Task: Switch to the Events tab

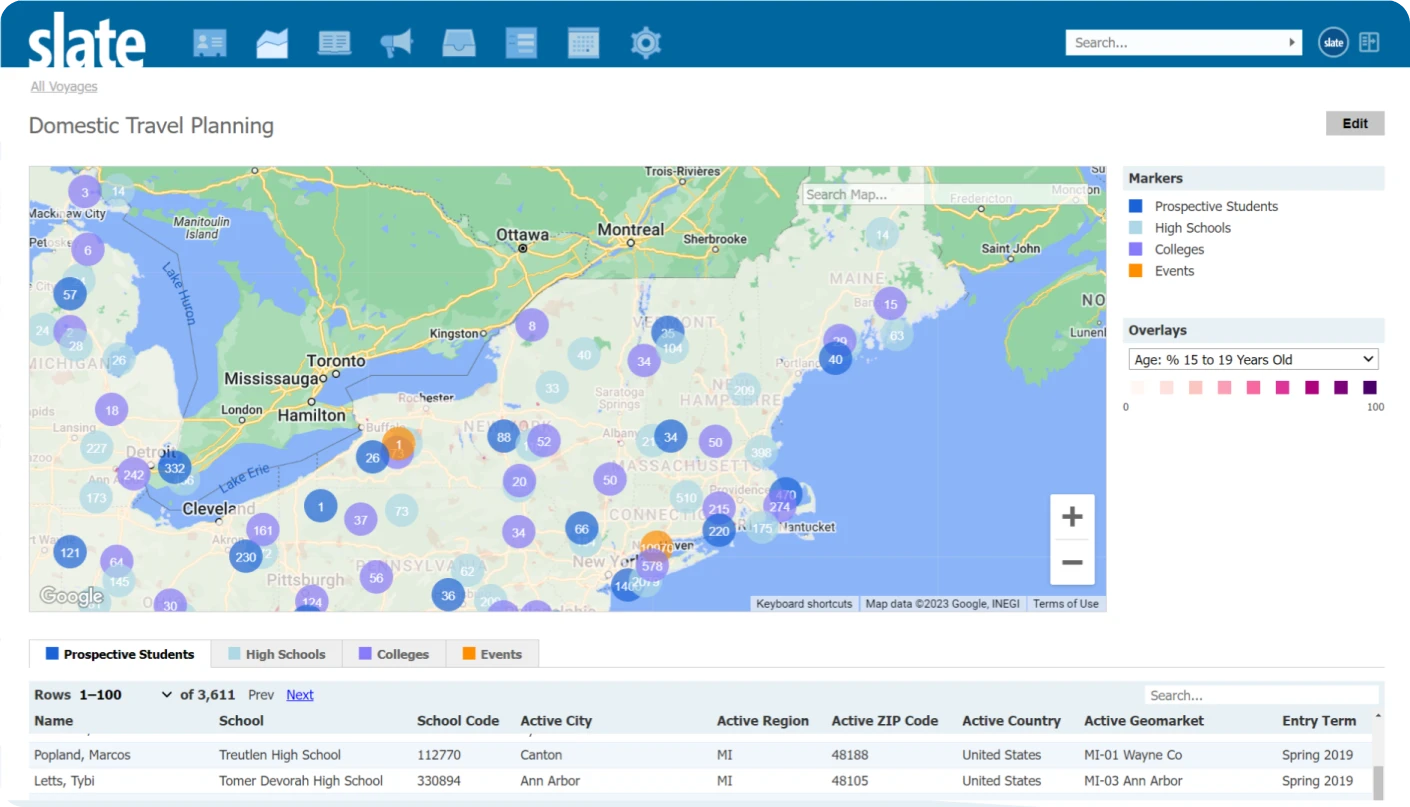Action: click(x=492, y=654)
